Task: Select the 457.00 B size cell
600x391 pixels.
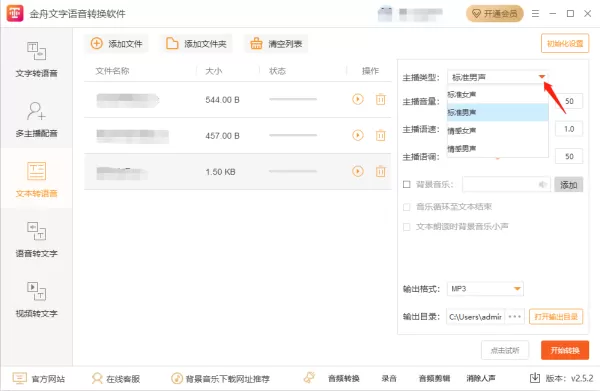Action: coord(222,136)
